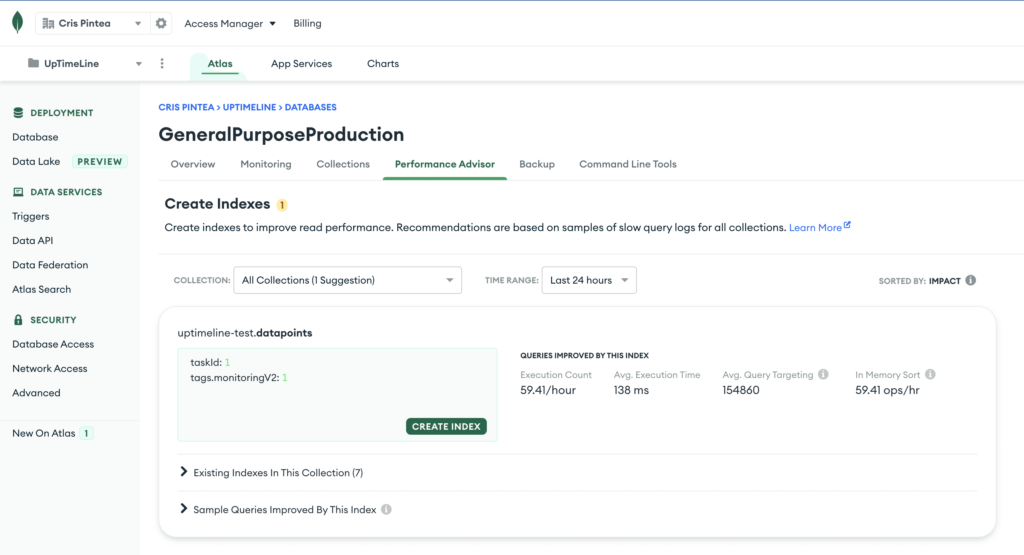Click the Security lock icon
Screen dimensions: 1024x555
(x=18, y=320)
